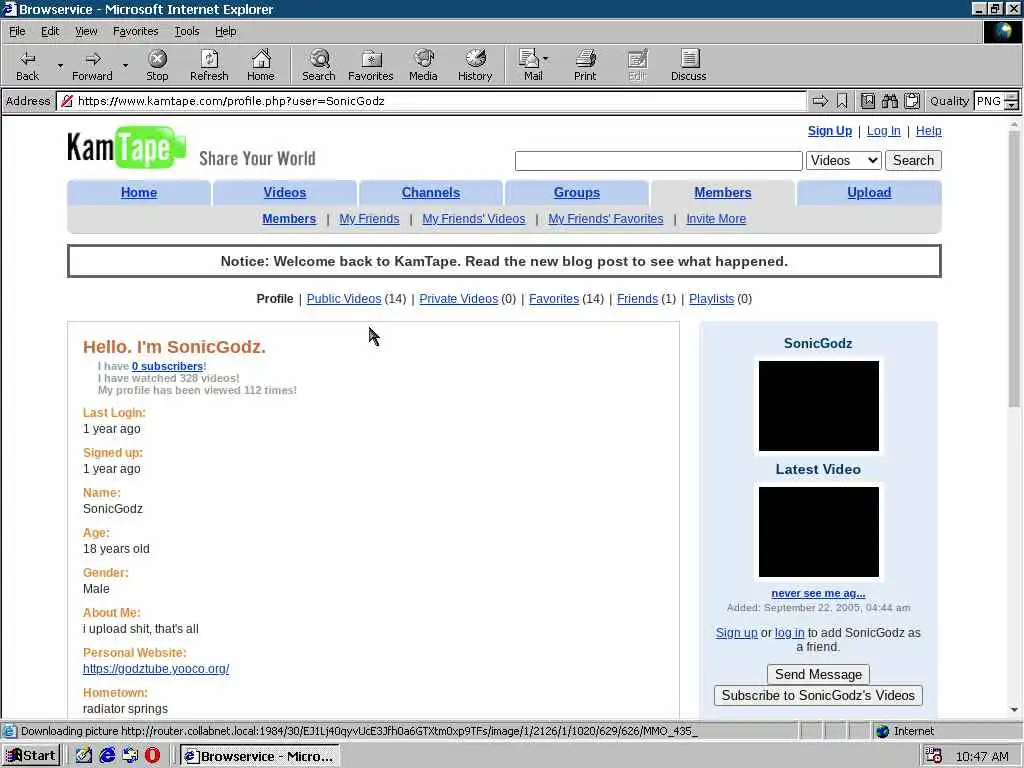The width and height of the screenshot is (1024, 768).
Task: Click the bookmark icon beside the address bar
Action: pos(842,101)
